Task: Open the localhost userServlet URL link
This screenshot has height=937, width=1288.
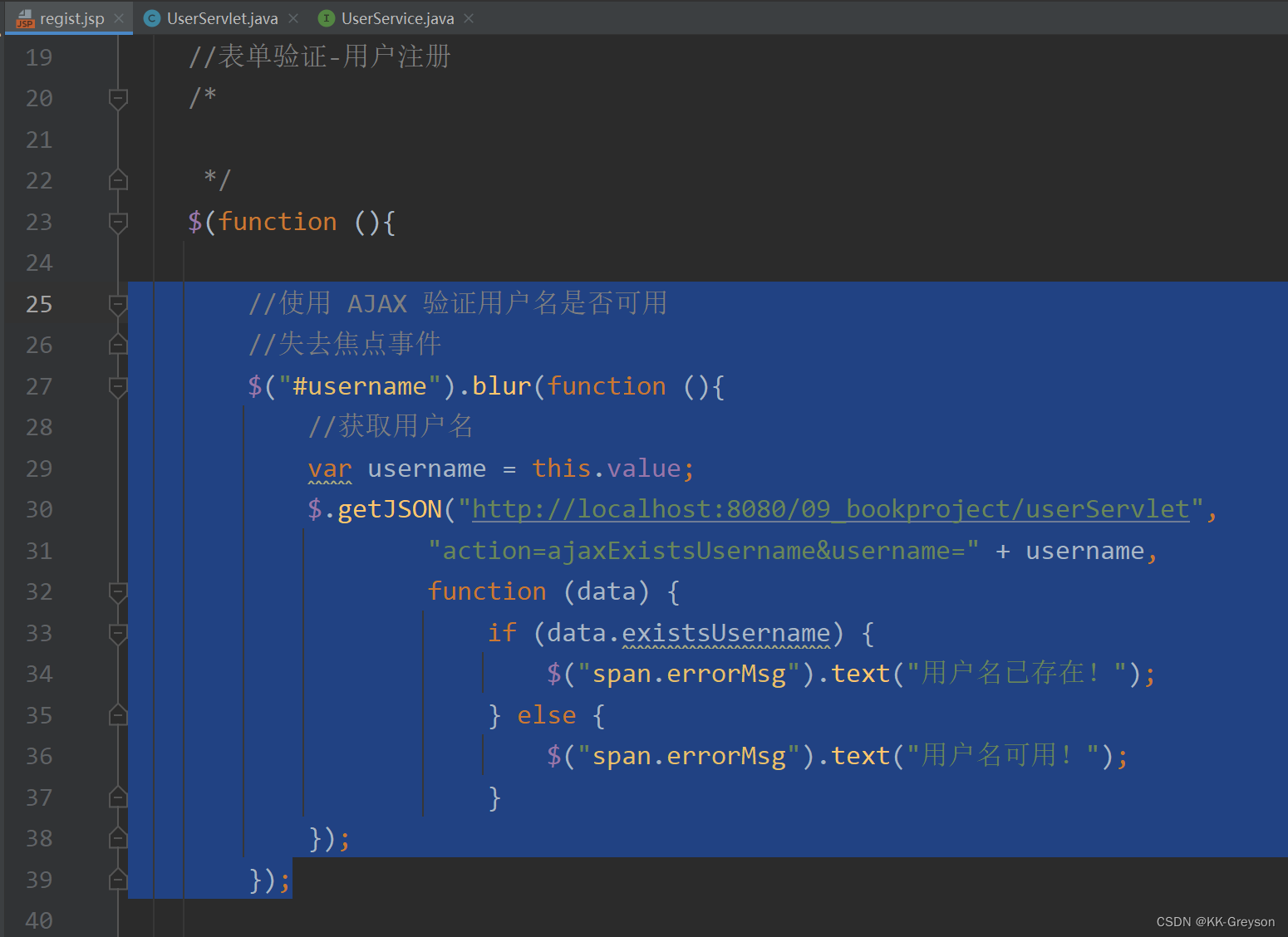Action: (x=831, y=509)
